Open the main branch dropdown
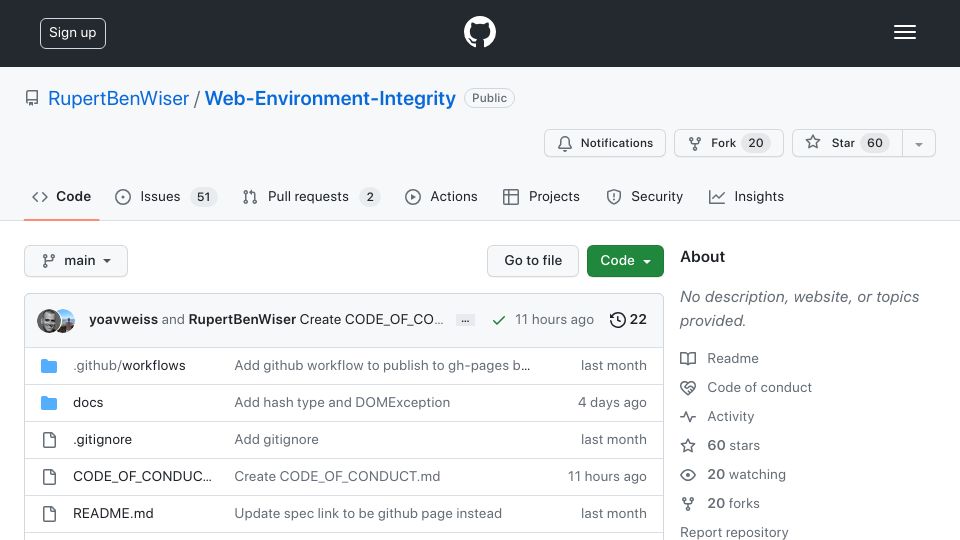960x540 pixels. [x=76, y=261]
